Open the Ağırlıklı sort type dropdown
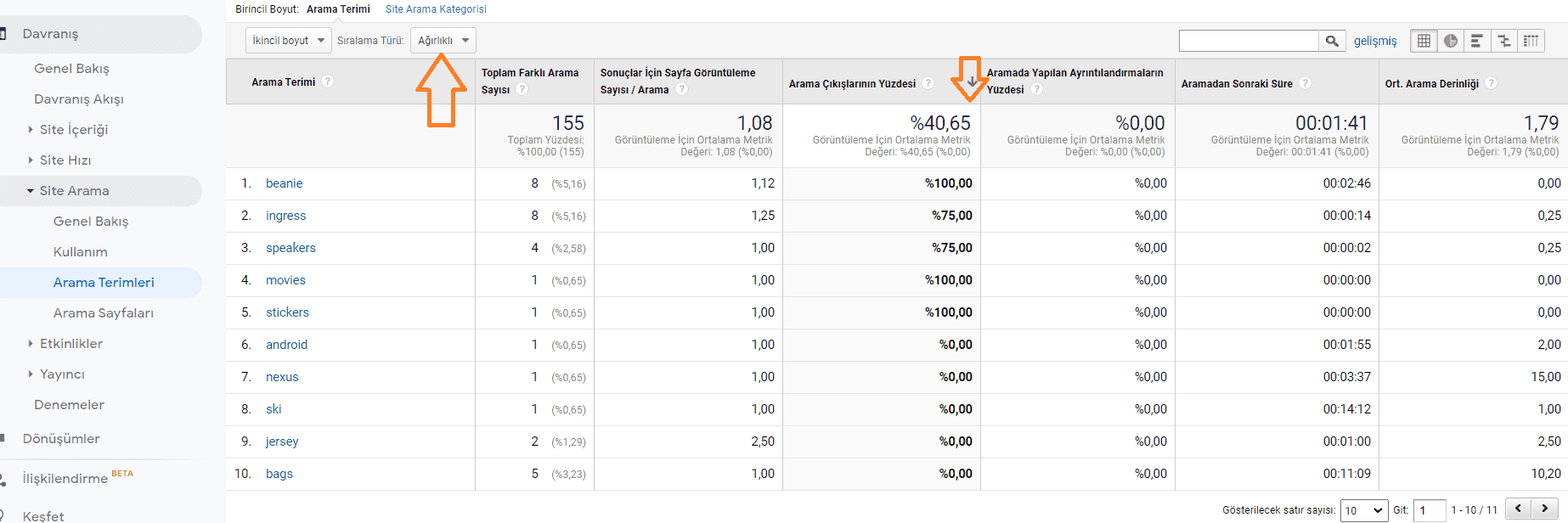The image size is (1568, 523). (443, 41)
